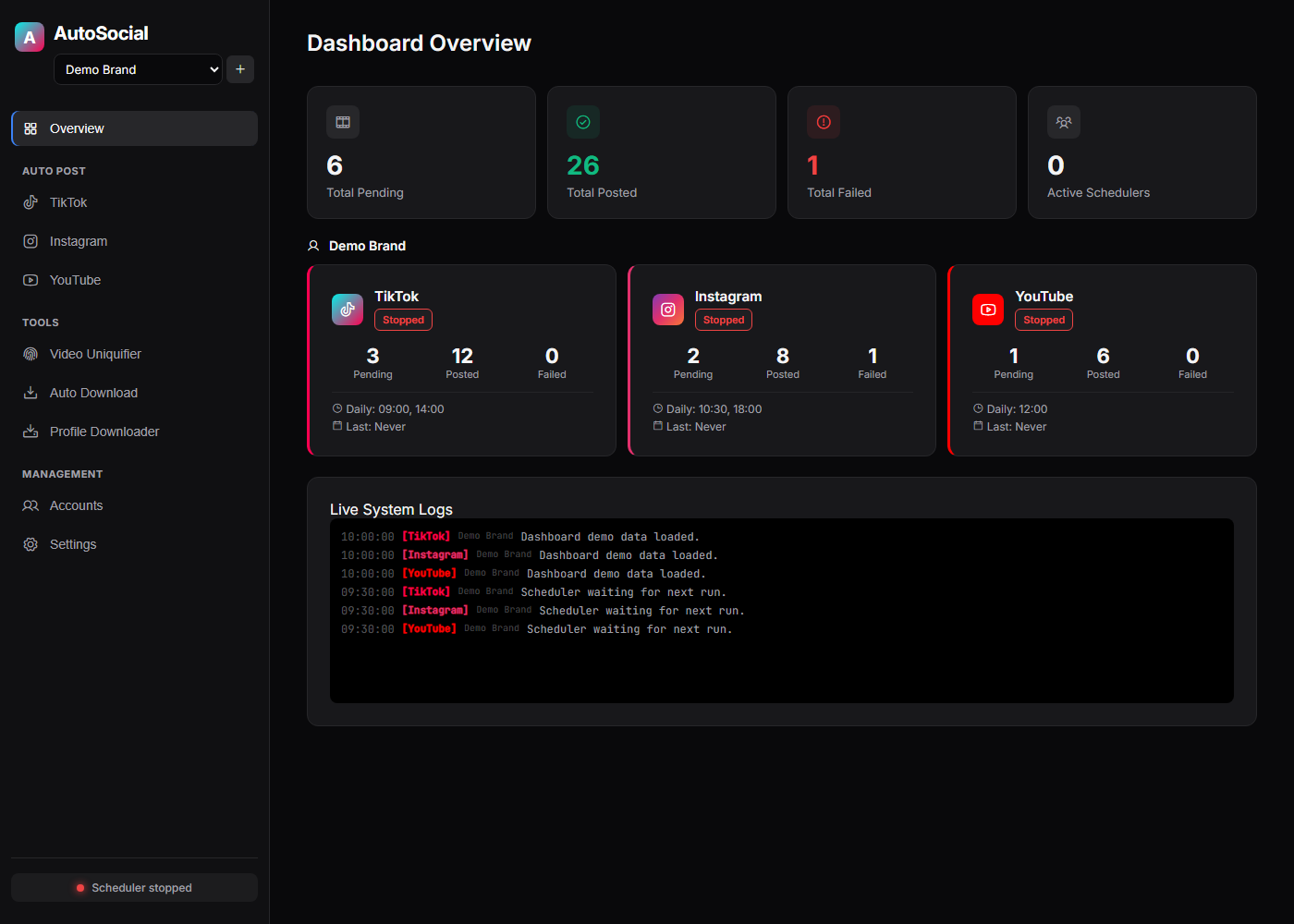Open Profile Downloader in sidebar

(x=134, y=432)
